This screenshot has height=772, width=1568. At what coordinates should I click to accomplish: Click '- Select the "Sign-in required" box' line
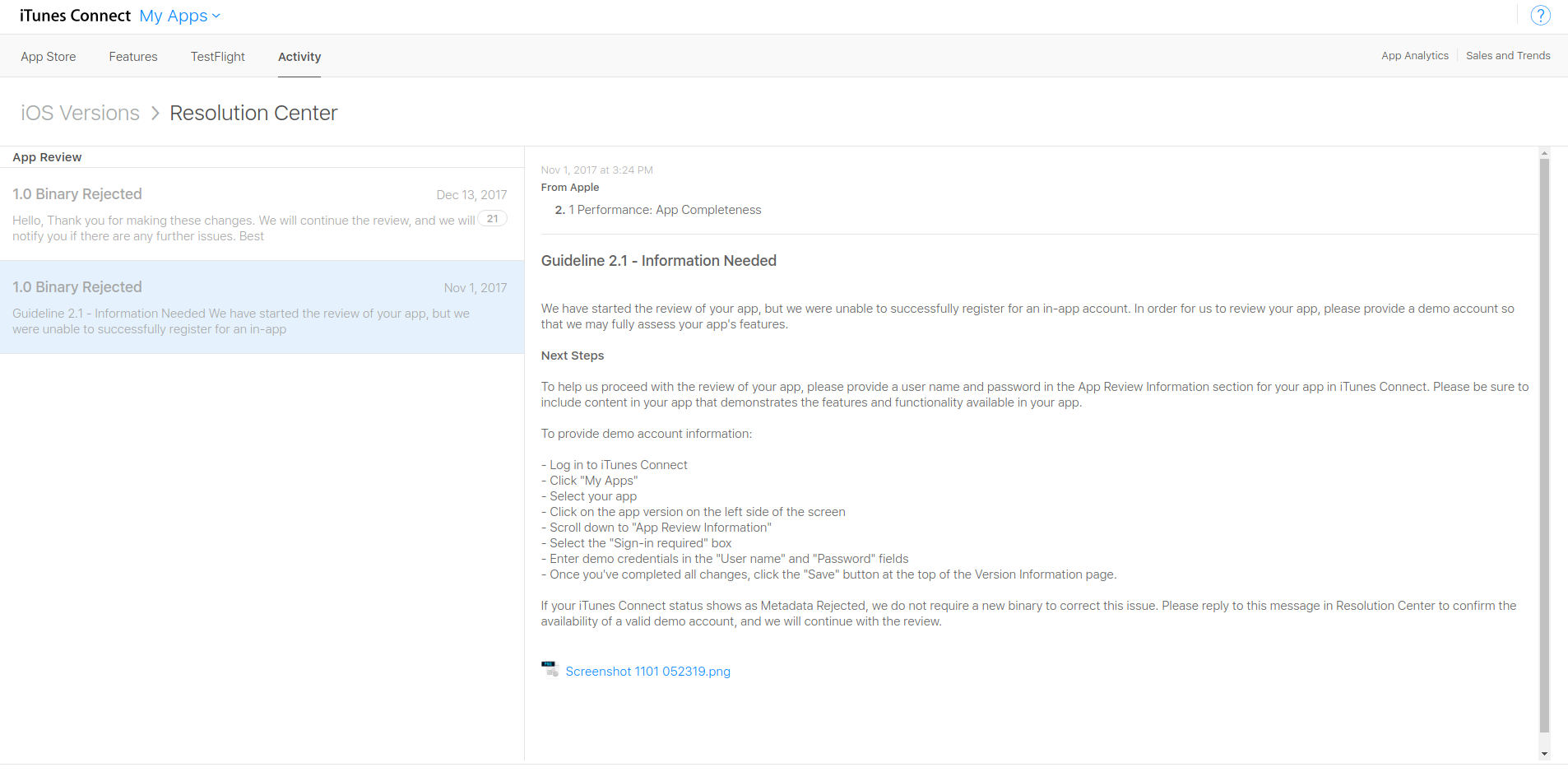637,543
